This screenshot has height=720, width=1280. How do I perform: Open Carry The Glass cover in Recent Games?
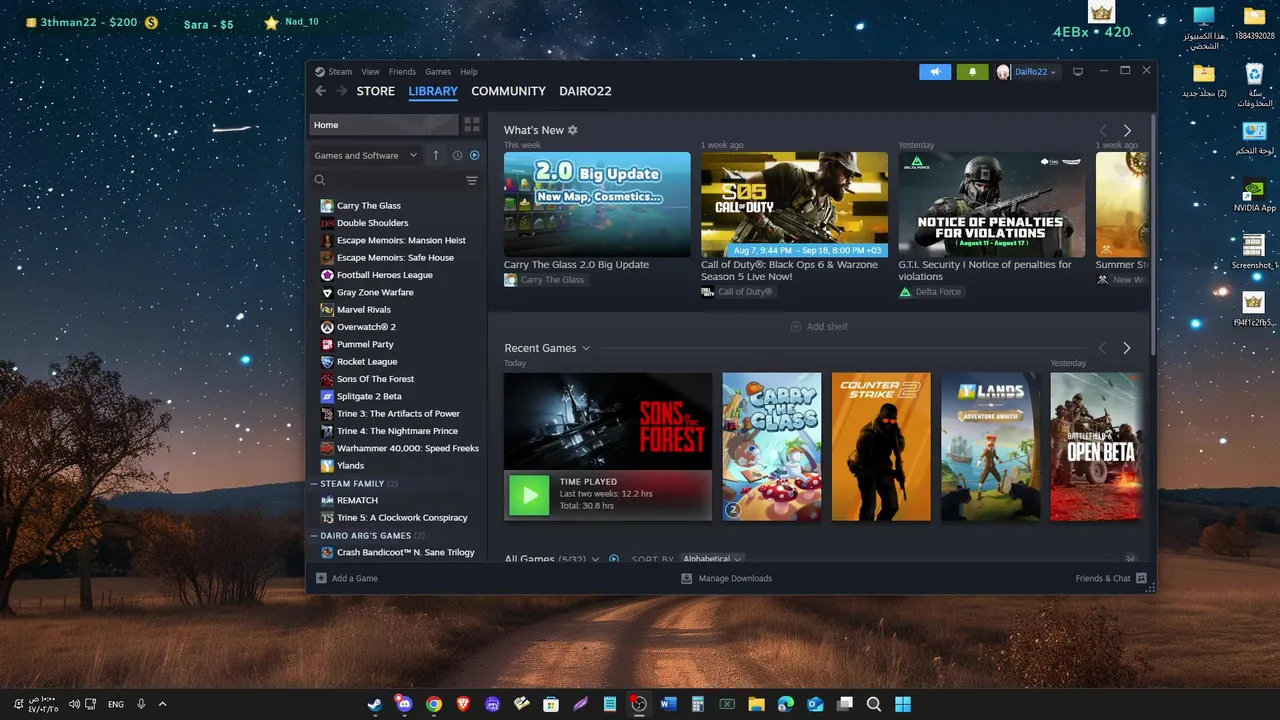[x=772, y=447]
